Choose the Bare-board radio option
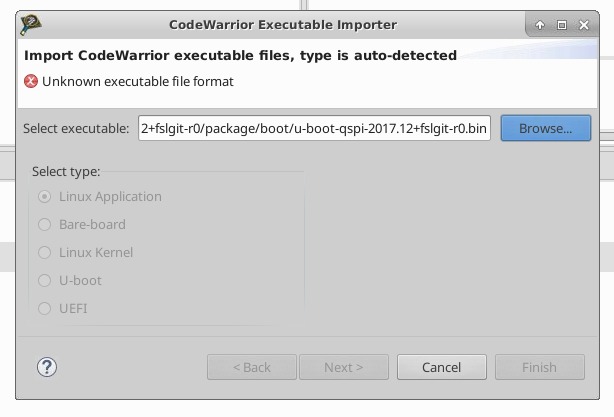Viewport: 614px width, 417px height. point(44,225)
